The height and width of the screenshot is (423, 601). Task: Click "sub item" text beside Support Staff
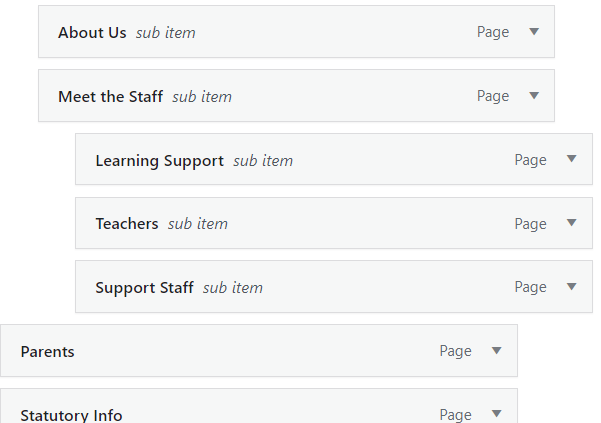pyautogui.click(x=233, y=288)
